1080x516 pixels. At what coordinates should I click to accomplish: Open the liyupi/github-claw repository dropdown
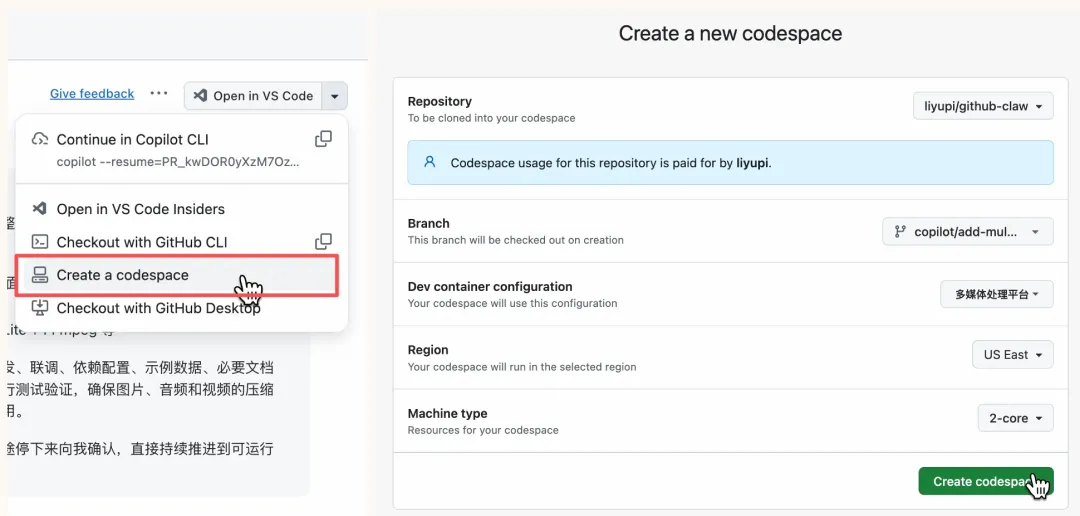(983, 106)
